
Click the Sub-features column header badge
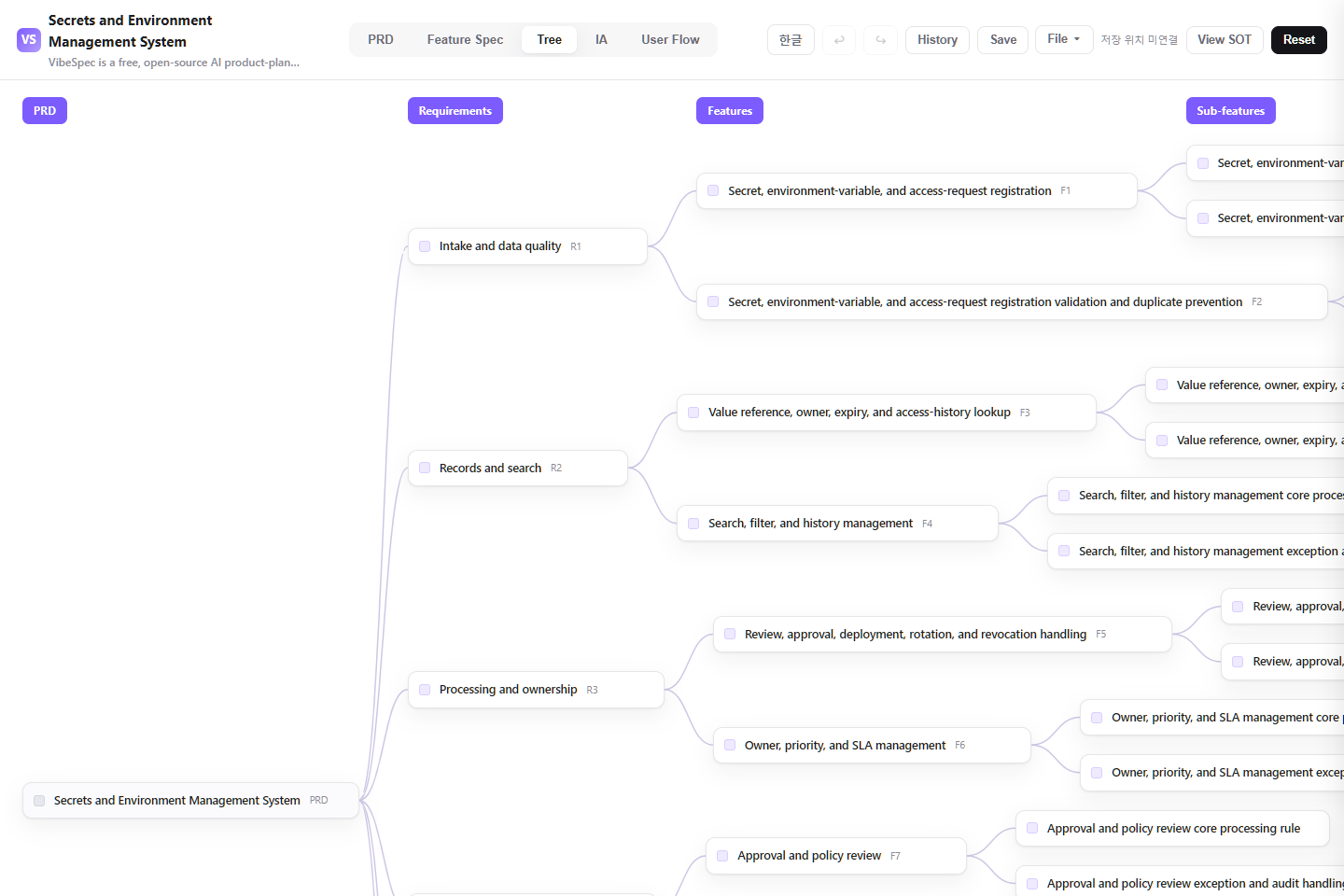(x=1231, y=111)
